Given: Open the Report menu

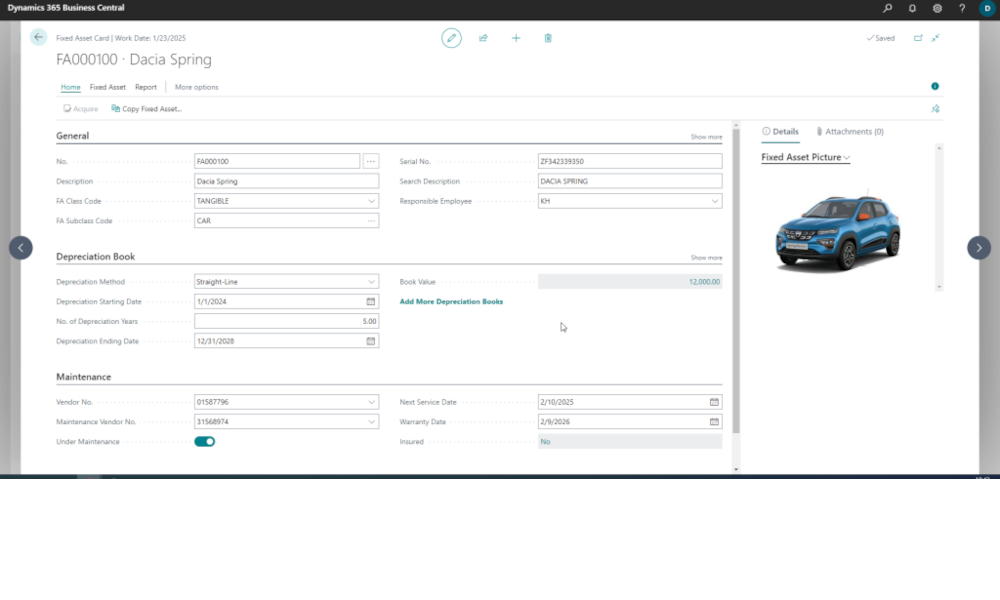Looking at the screenshot, I should [x=145, y=87].
